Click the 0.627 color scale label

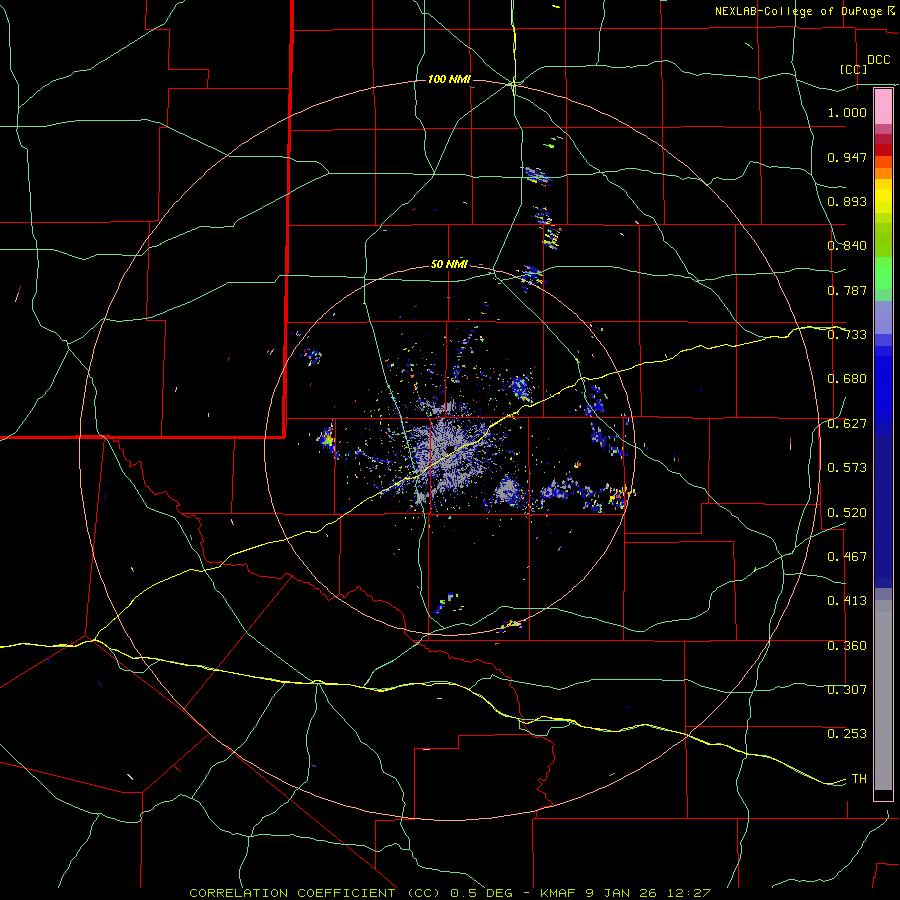pos(847,424)
